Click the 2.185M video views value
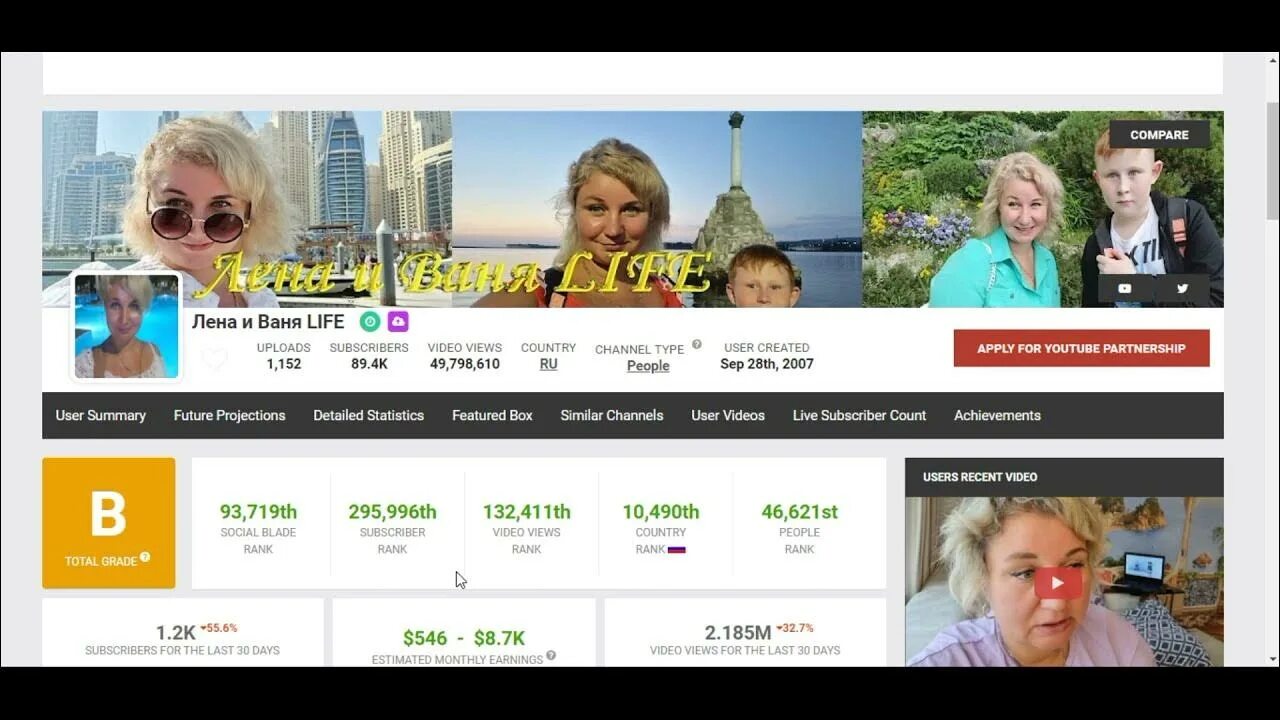The image size is (1280, 720). tap(738, 633)
